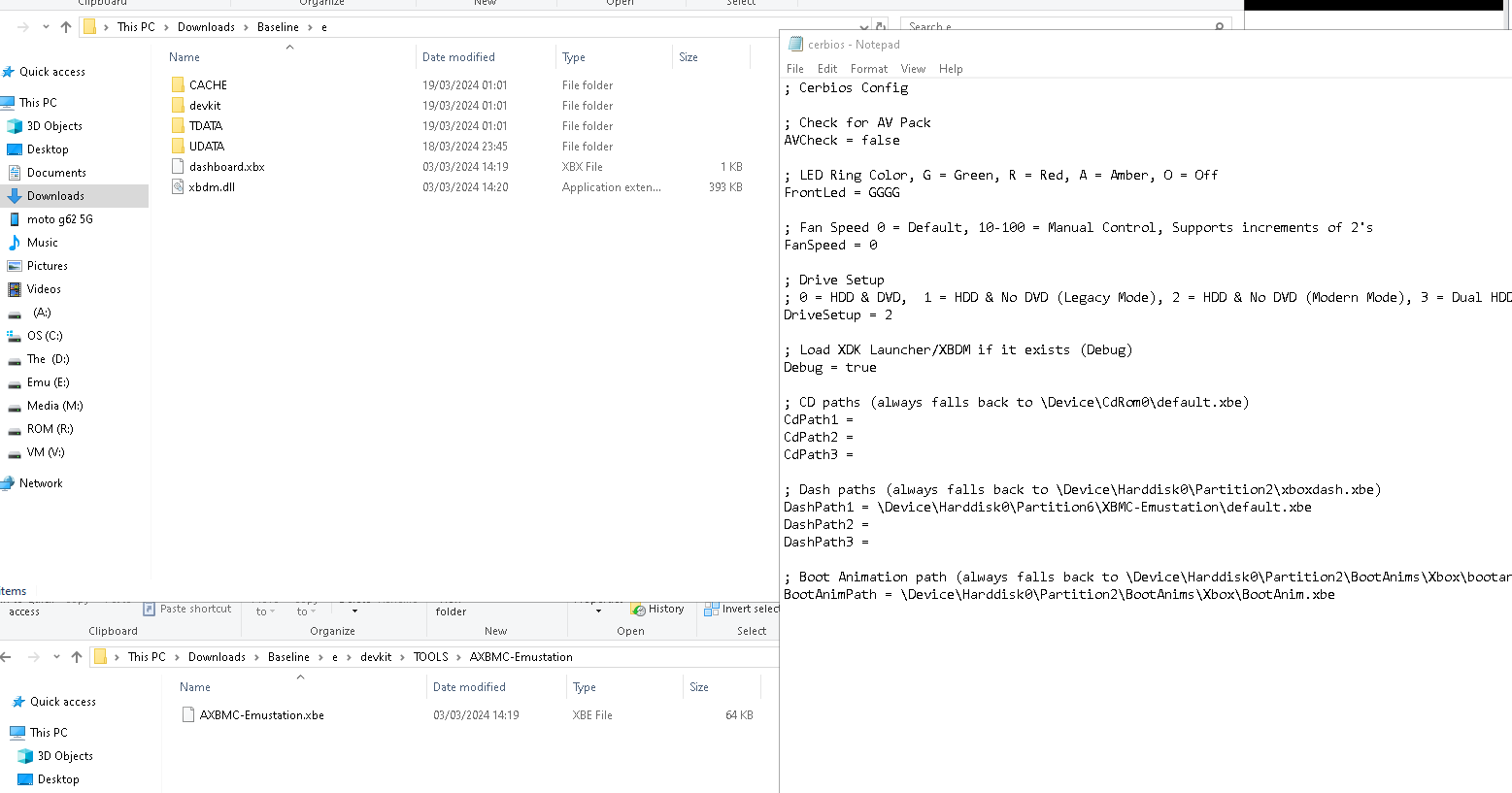Open the devkit folder icon
The image size is (1512, 793).
(x=178, y=106)
